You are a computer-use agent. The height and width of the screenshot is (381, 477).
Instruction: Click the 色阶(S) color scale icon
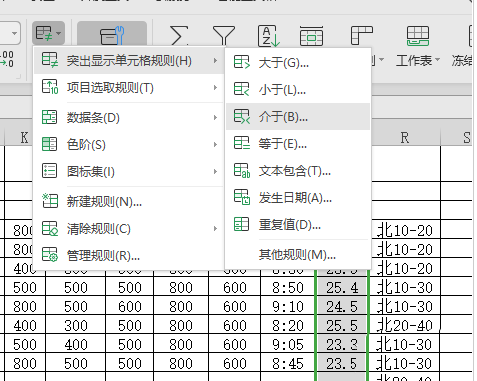click(49, 144)
